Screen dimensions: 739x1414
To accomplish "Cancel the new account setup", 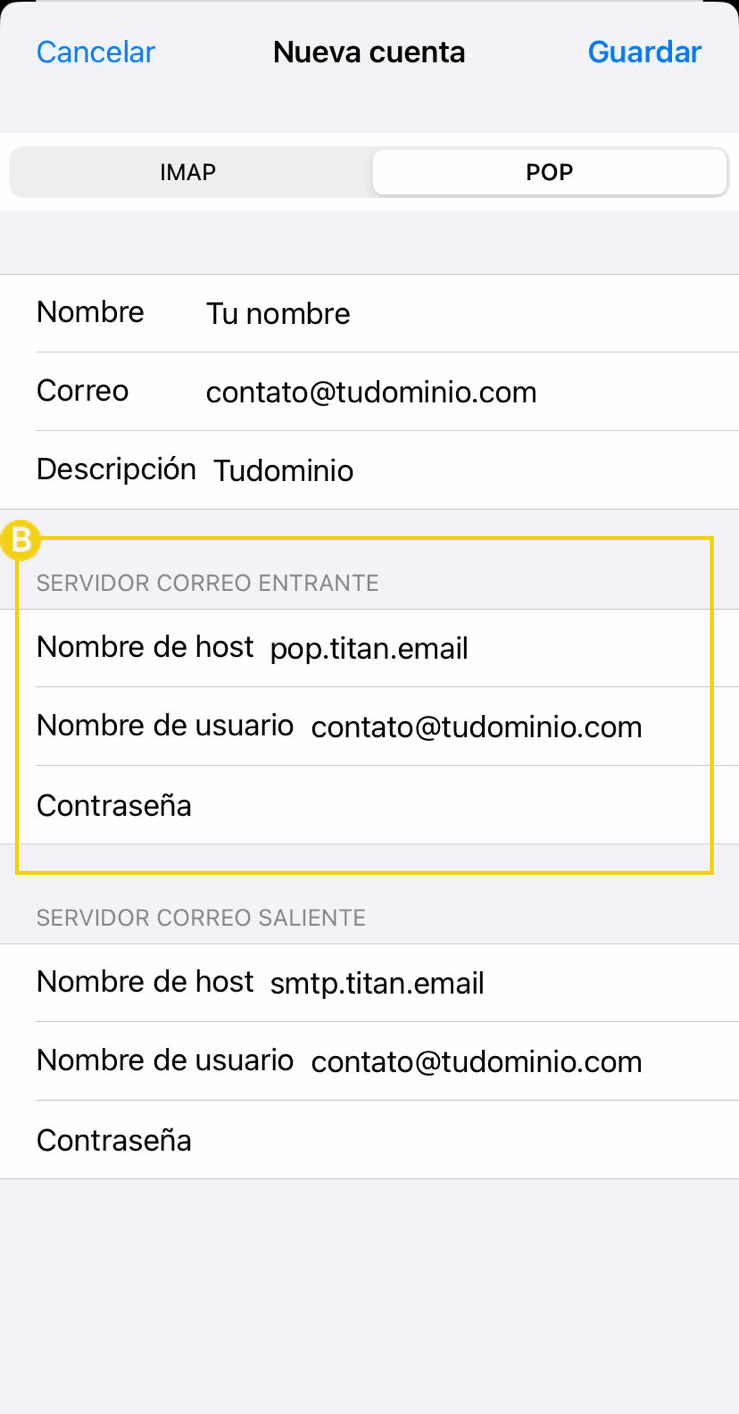I will [96, 52].
